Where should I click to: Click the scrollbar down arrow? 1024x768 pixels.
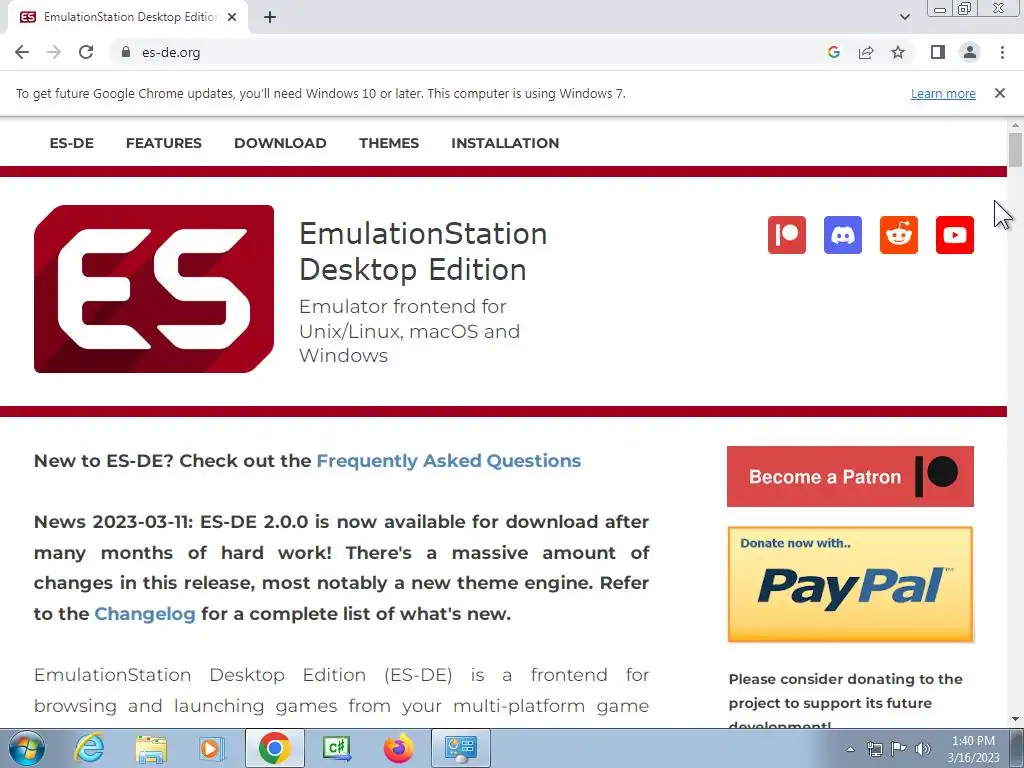(x=1015, y=720)
